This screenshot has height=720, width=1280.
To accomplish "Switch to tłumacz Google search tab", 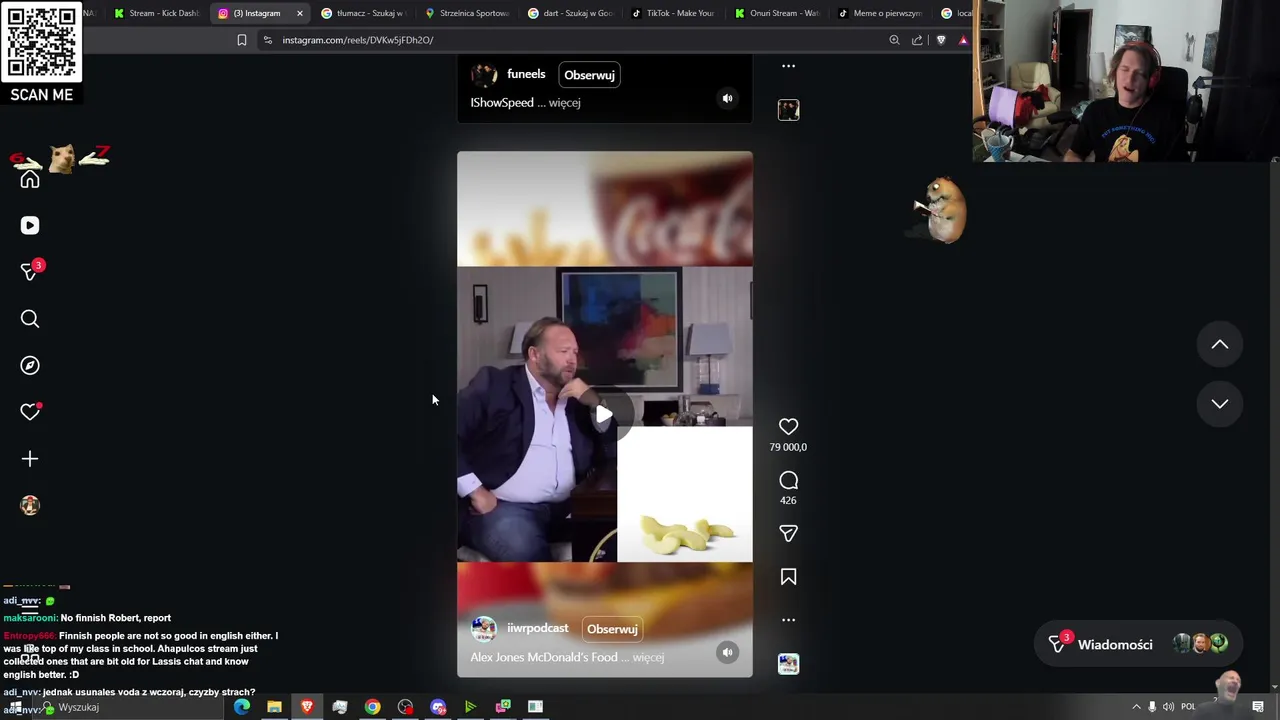I will coord(362,13).
